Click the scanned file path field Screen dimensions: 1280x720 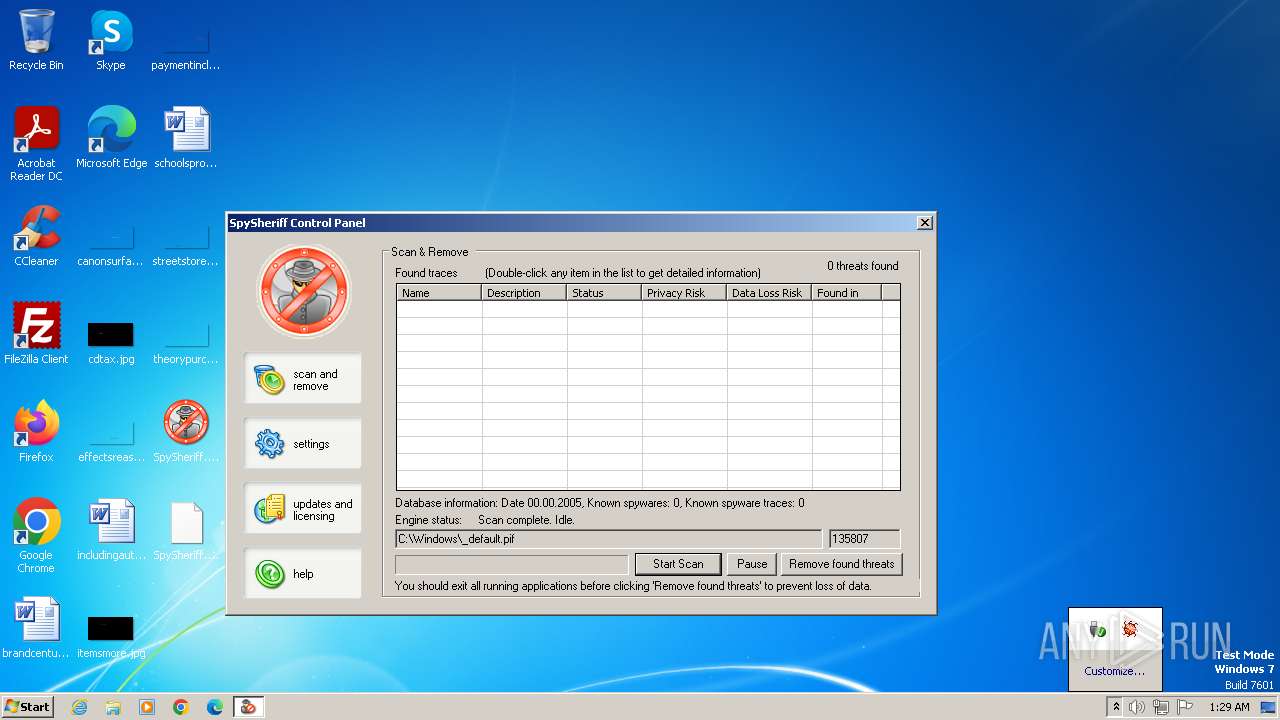(609, 539)
